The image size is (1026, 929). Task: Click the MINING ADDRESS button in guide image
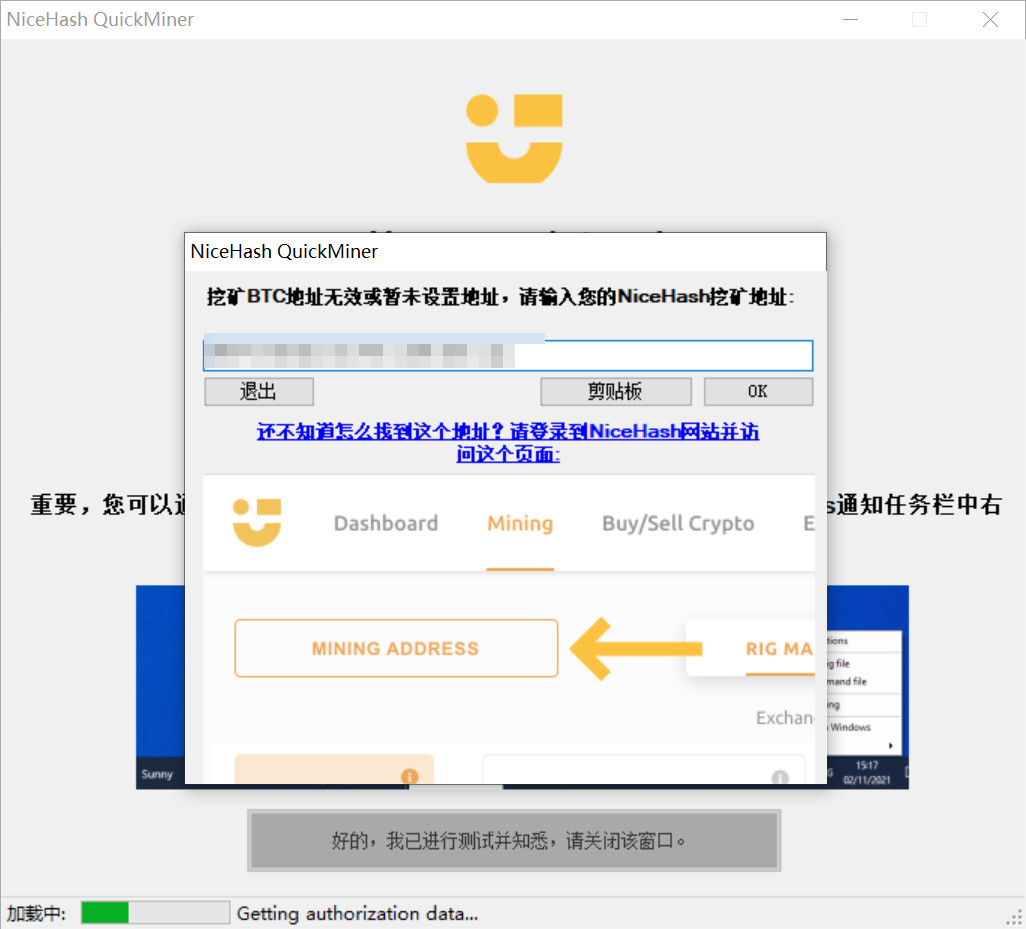pos(396,648)
